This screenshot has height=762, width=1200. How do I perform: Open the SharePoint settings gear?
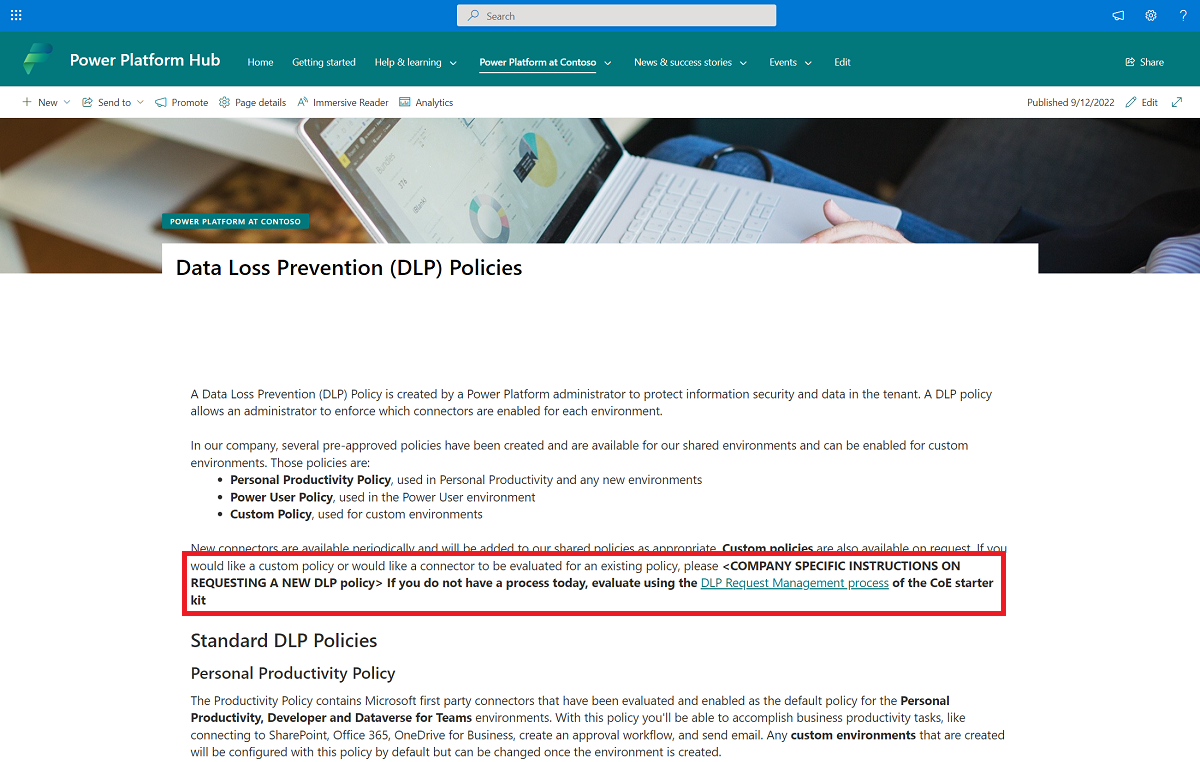point(1150,15)
